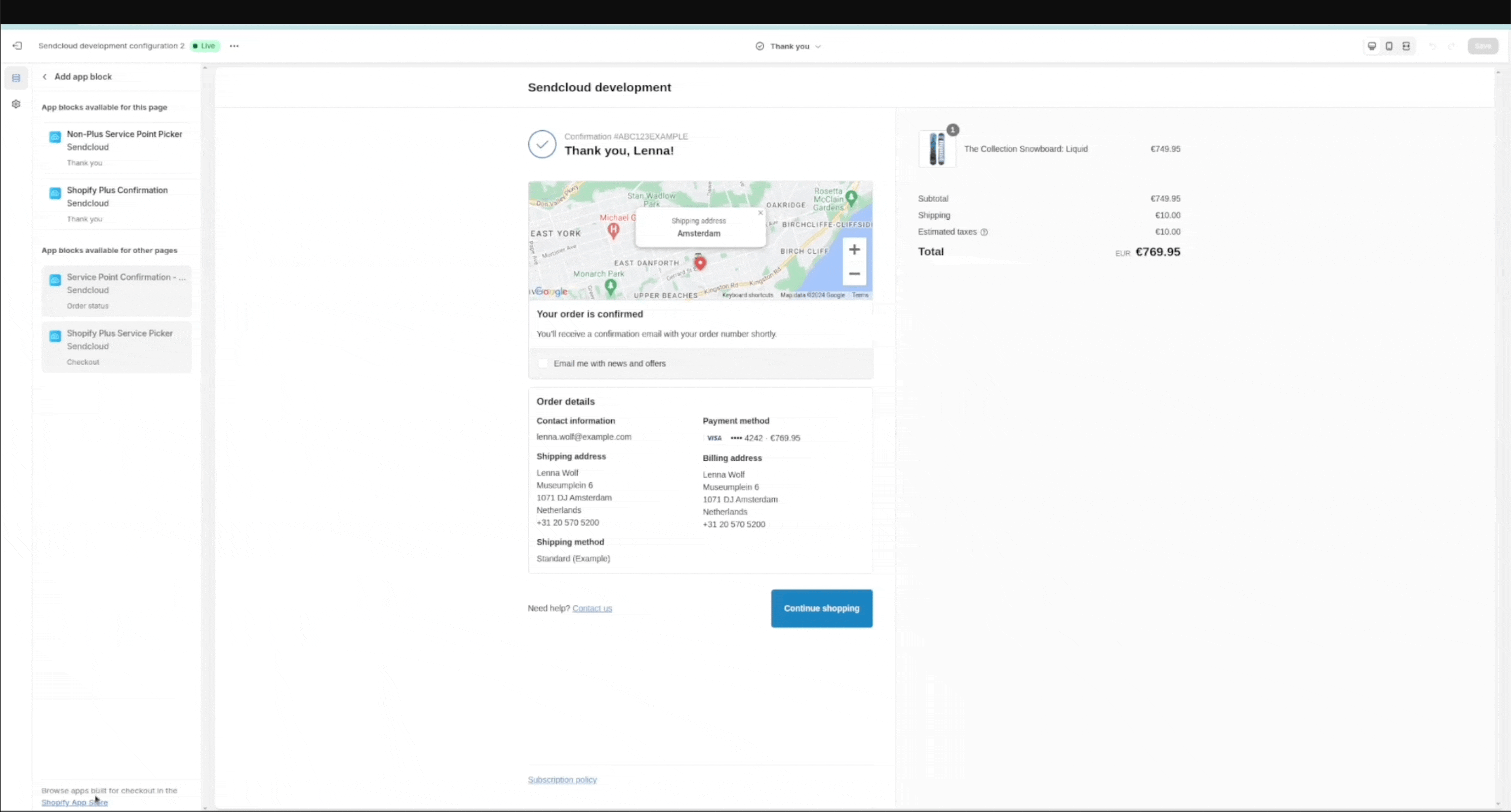Click the Rosetta McClain Gardens map marker
This screenshot has height=812, width=1511.
coord(852,198)
